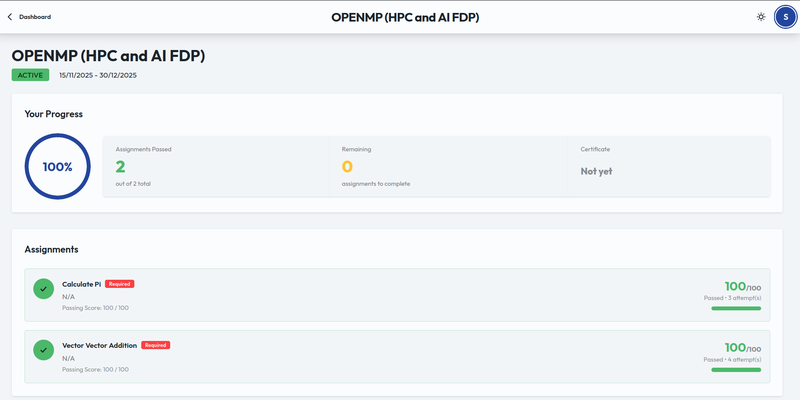Click the green checkmark for Vector Vector Addition
800x400 pixels.
(x=43, y=350)
